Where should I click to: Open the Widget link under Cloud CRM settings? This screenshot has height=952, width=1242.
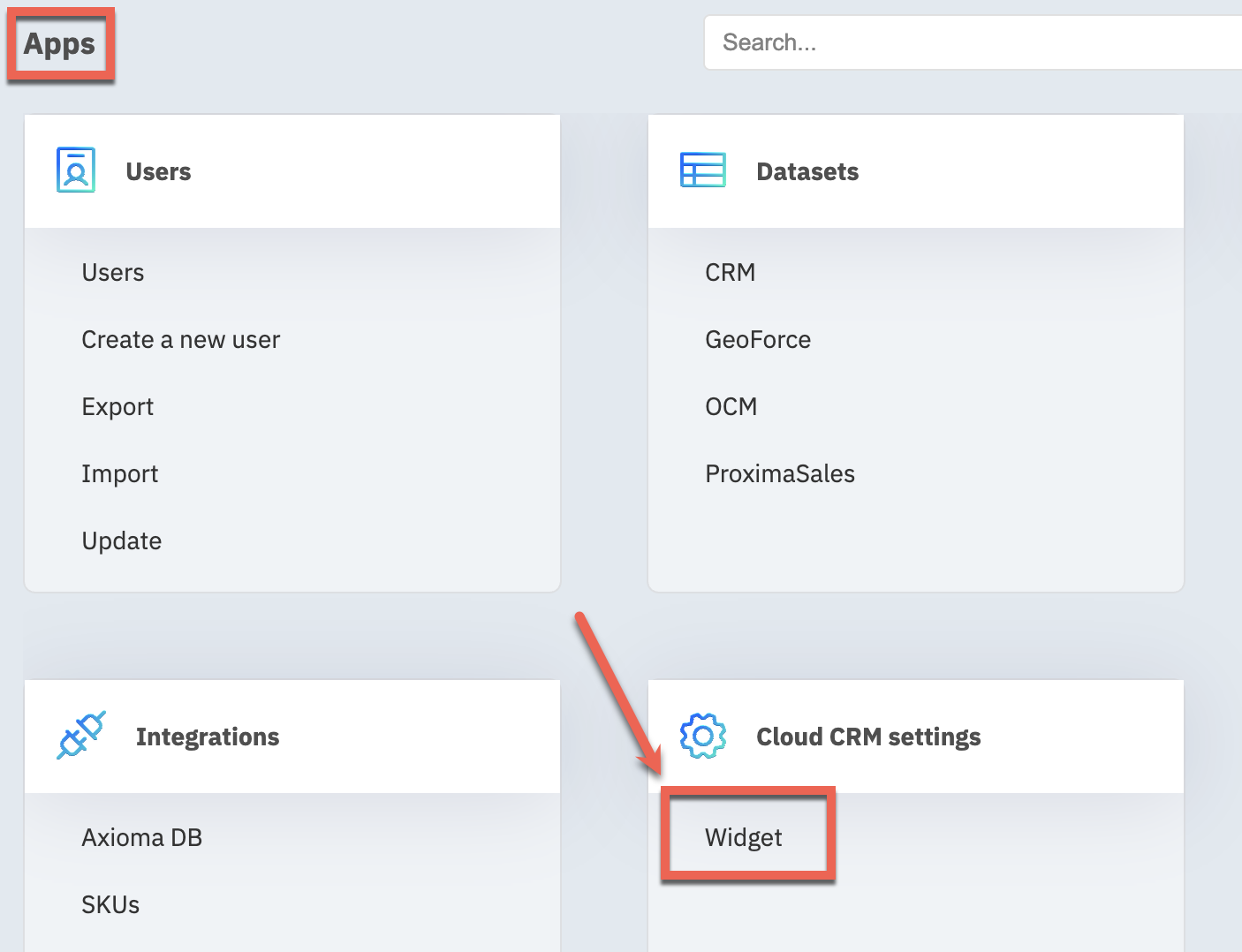(x=744, y=837)
